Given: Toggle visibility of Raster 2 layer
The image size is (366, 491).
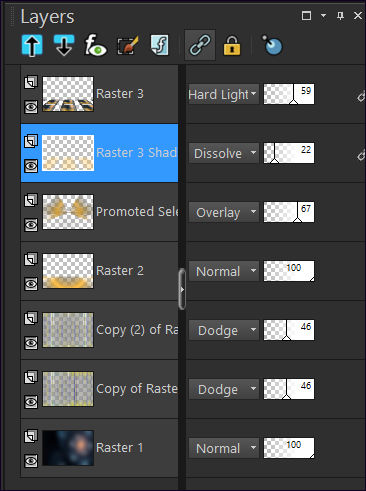Looking at the screenshot, I should [31, 284].
